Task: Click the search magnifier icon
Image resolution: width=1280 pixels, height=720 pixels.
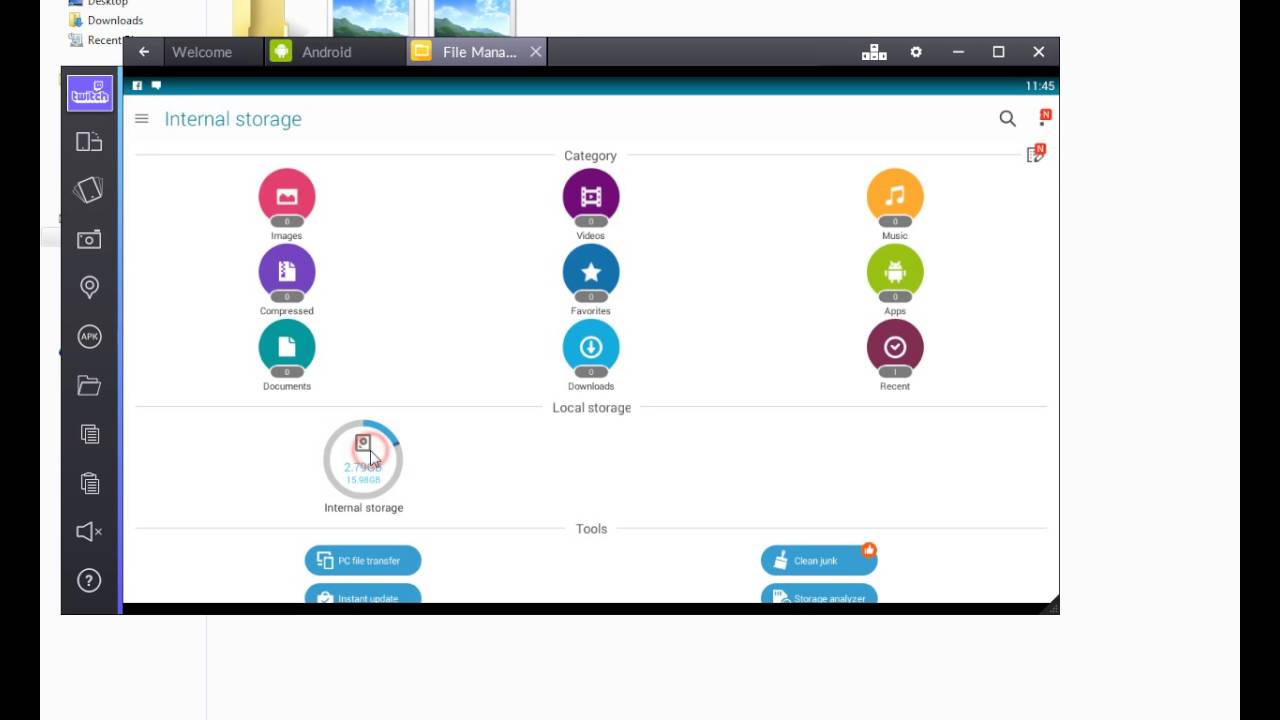Action: 1007,119
